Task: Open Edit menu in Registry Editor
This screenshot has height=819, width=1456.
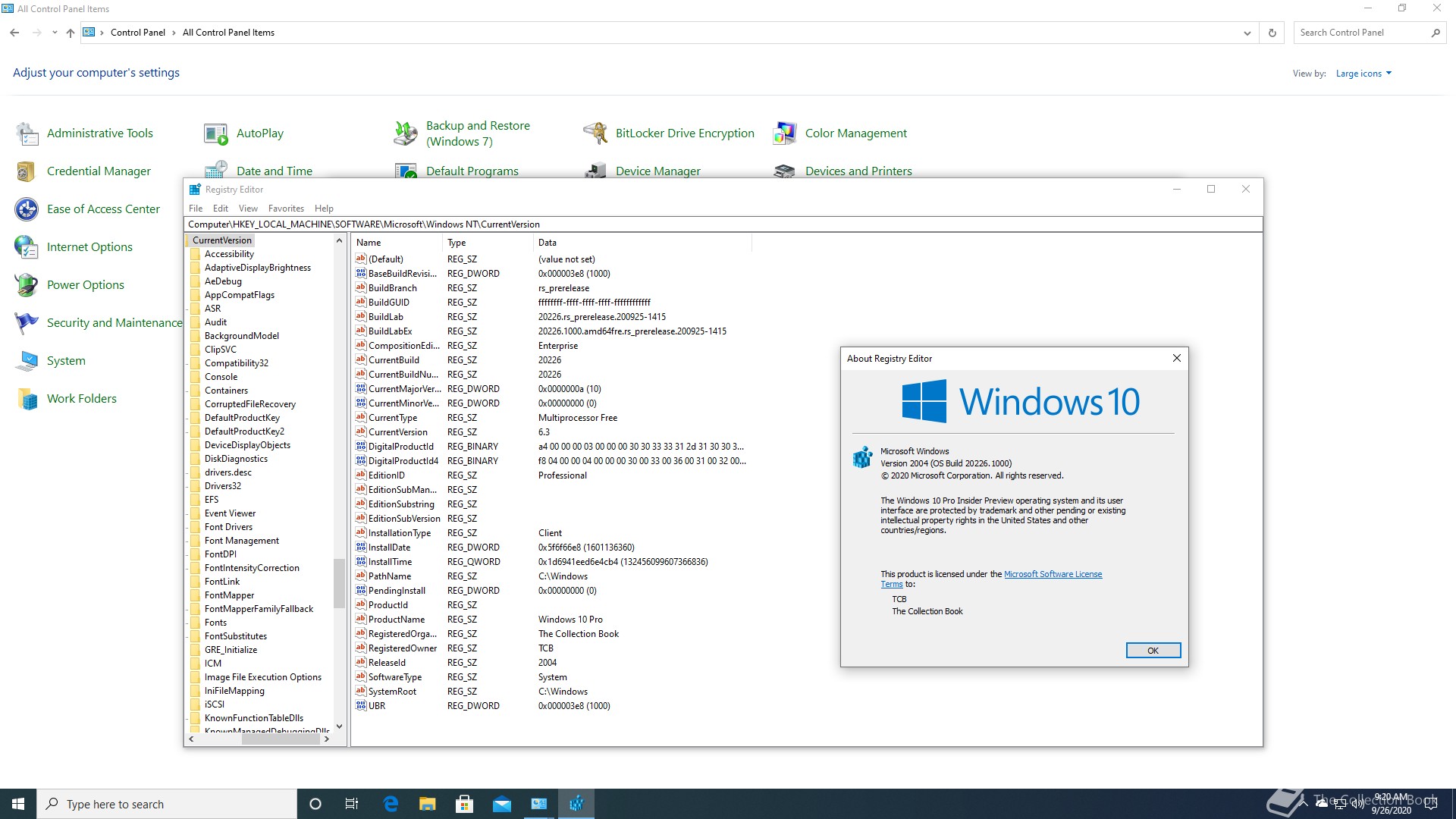Action: click(x=221, y=209)
